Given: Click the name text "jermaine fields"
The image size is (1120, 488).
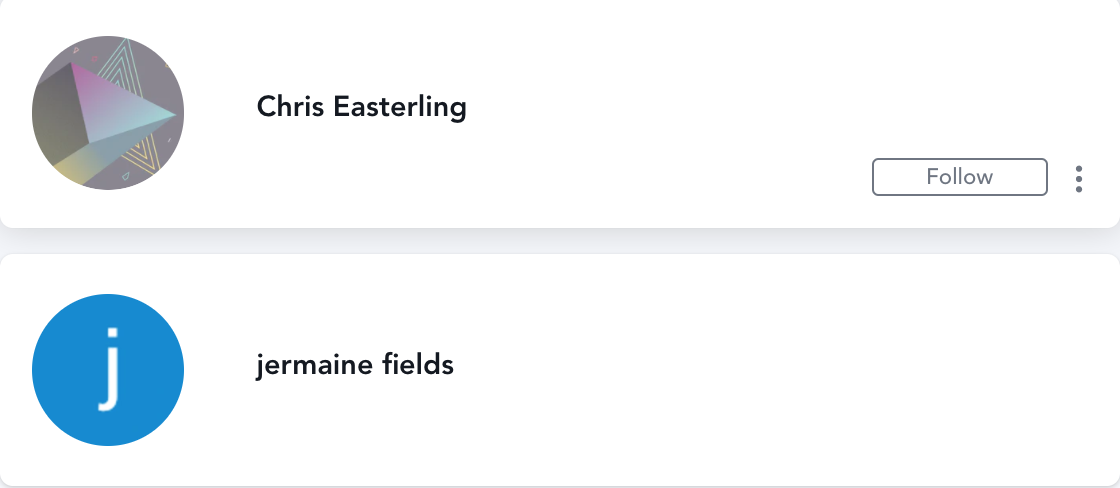Looking at the screenshot, I should pos(355,365).
